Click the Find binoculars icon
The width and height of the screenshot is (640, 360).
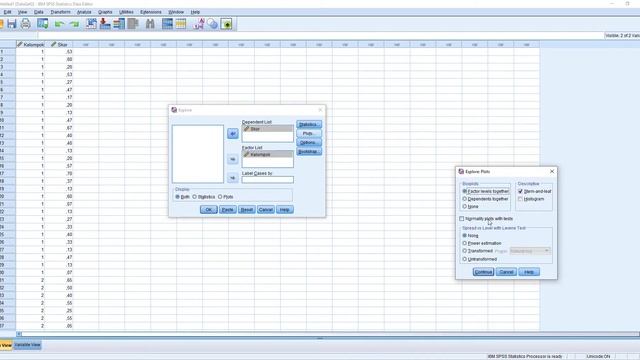(x=150, y=24)
